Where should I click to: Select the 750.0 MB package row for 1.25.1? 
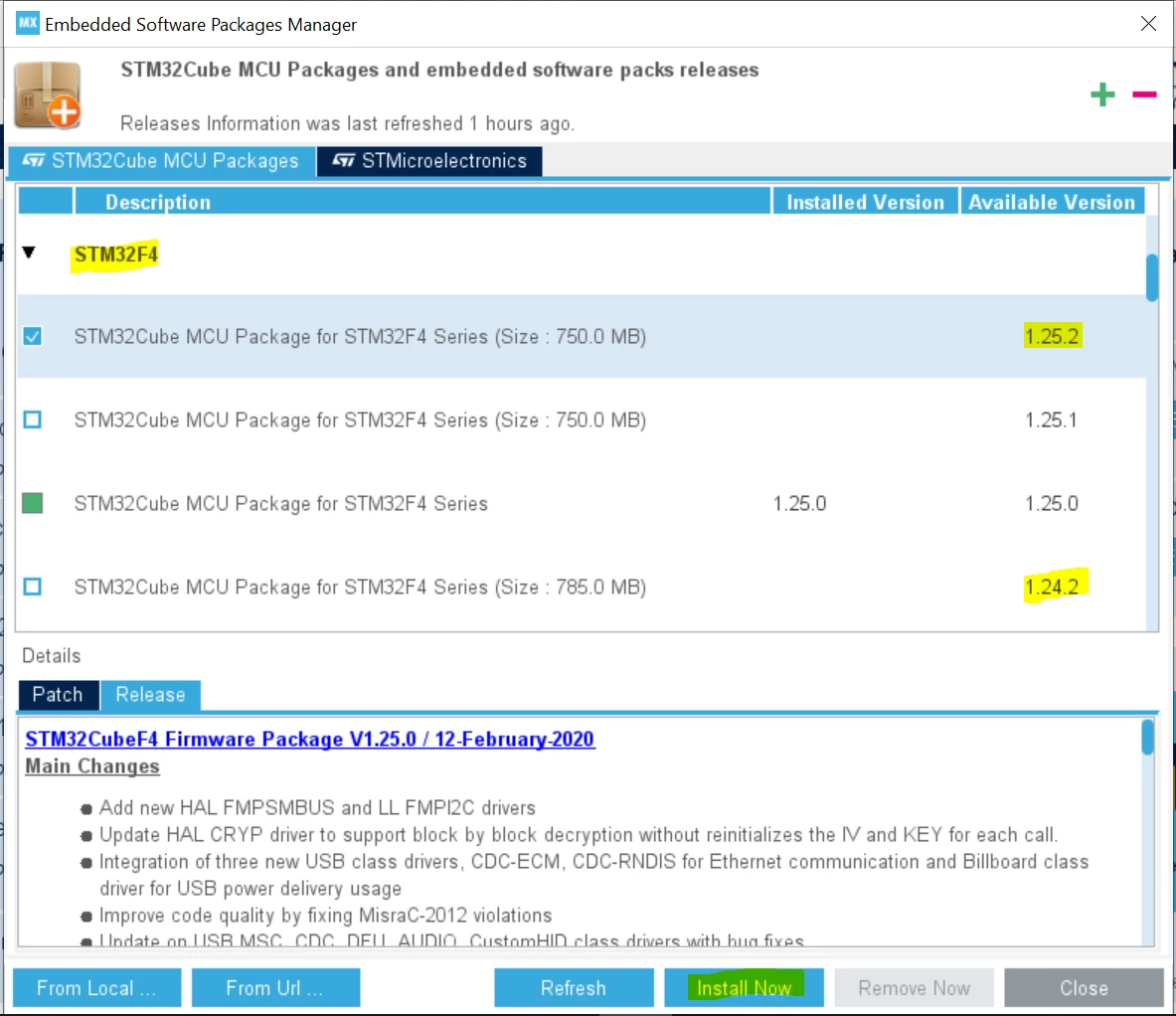pyautogui.click(x=582, y=420)
